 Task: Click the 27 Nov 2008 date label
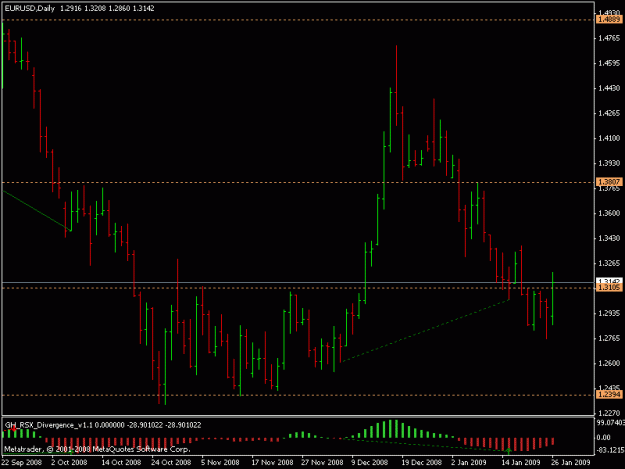322,462
